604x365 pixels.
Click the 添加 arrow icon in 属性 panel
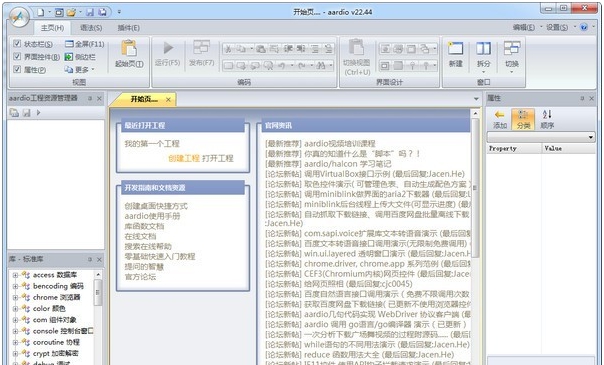[x=500, y=115]
